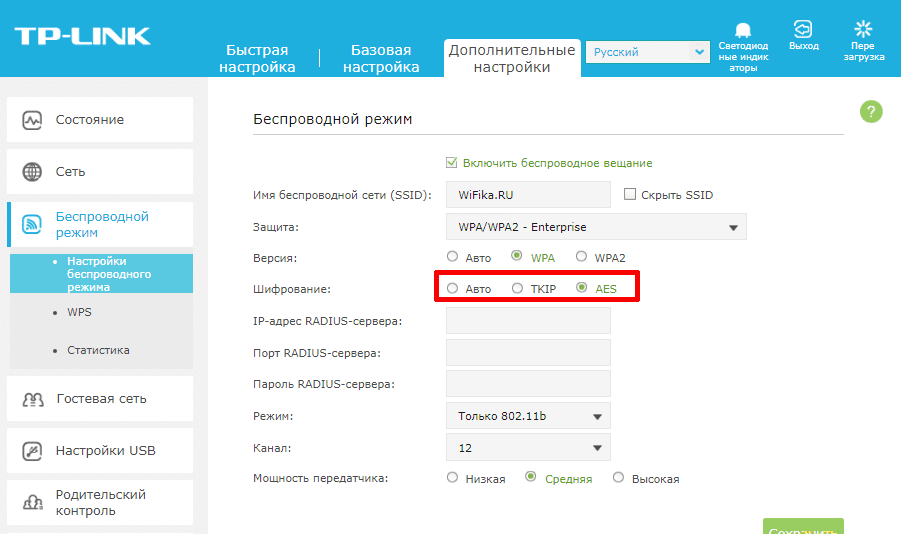
Task: Click the Сеть globe icon
Action: click(33, 172)
